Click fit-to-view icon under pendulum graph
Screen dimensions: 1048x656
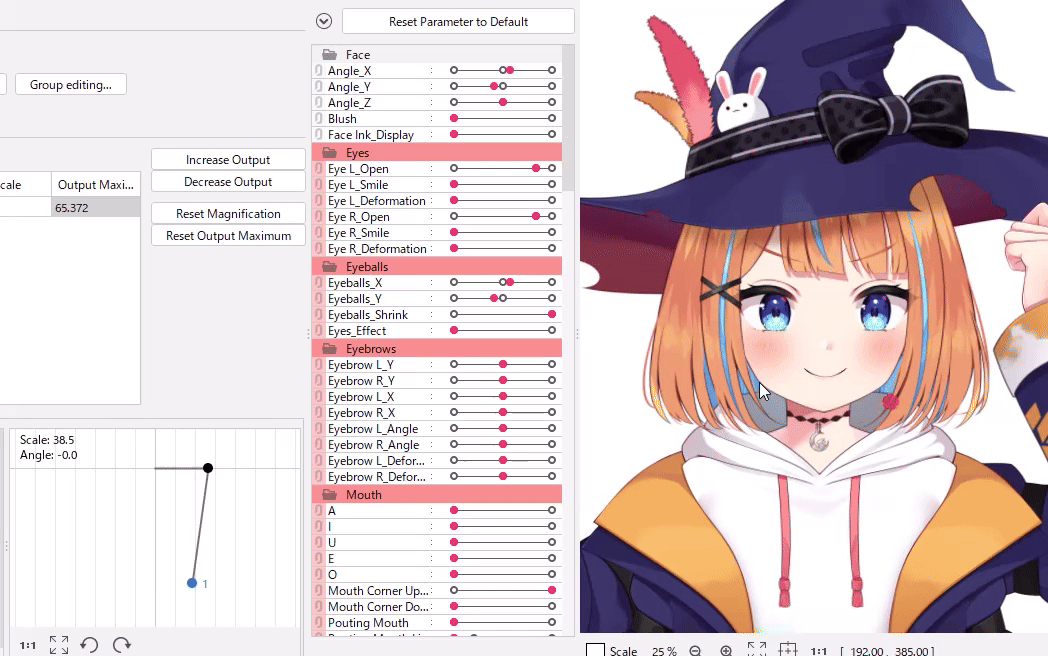59,645
